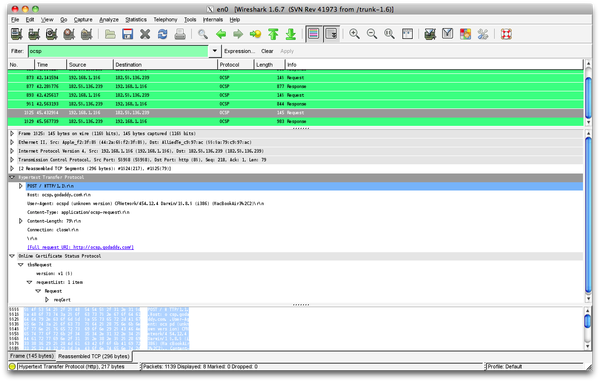This screenshot has width=600, height=382.
Task: Edit capture filters toolbar icon
Action: point(430,34)
